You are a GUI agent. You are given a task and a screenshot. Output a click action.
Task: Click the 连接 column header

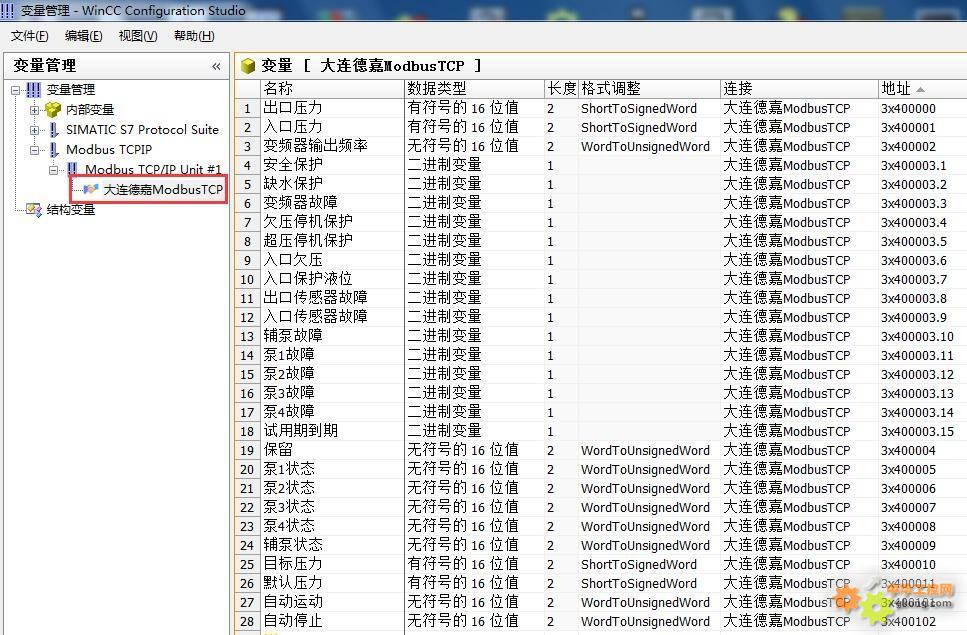(799, 89)
